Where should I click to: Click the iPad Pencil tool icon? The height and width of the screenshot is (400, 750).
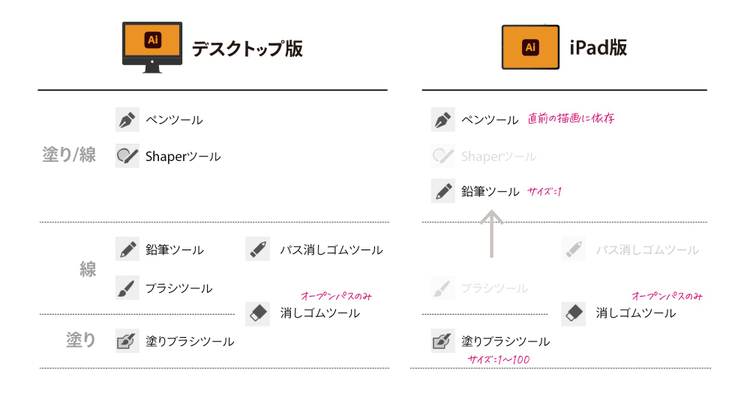click(x=443, y=190)
